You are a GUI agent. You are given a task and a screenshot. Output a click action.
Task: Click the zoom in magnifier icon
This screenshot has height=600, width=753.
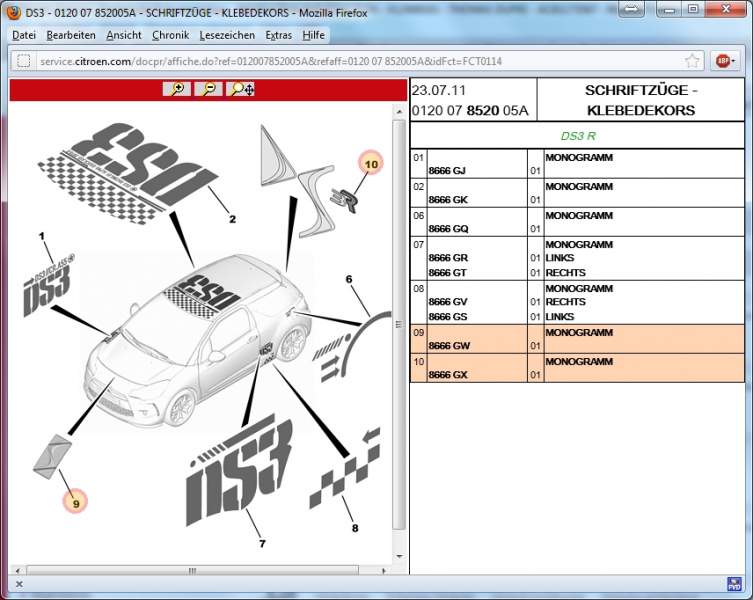[177, 89]
